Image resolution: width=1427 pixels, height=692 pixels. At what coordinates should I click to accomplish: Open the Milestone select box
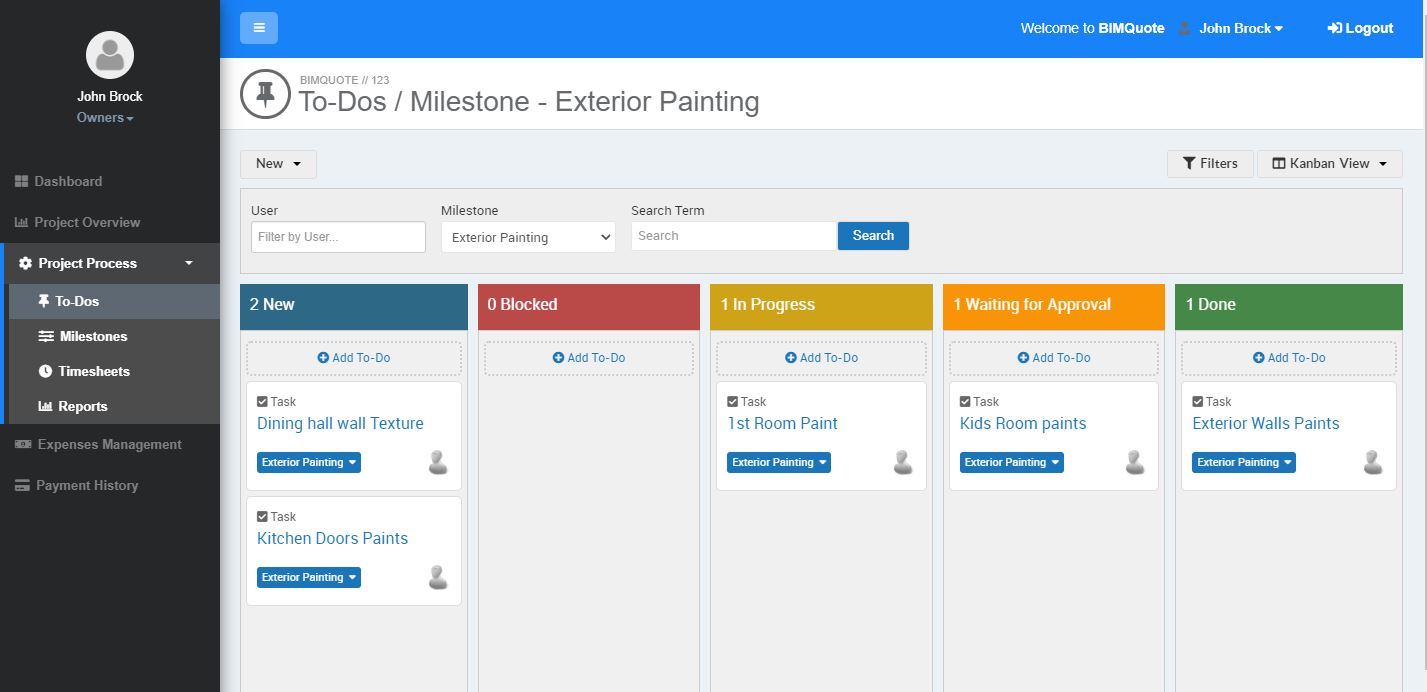click(528, 237)
